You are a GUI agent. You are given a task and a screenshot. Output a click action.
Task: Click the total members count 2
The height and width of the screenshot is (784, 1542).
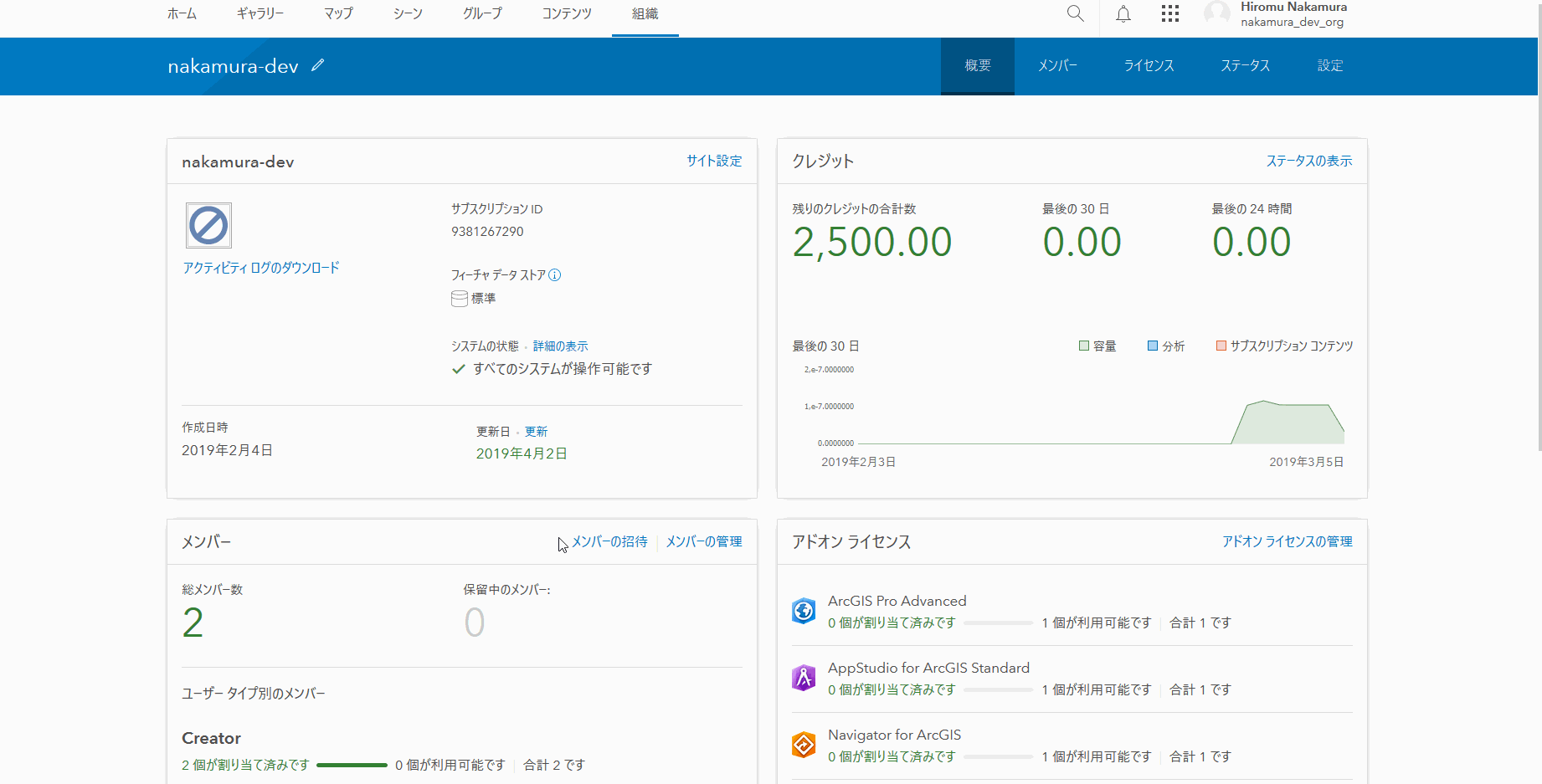coord(193,623)
